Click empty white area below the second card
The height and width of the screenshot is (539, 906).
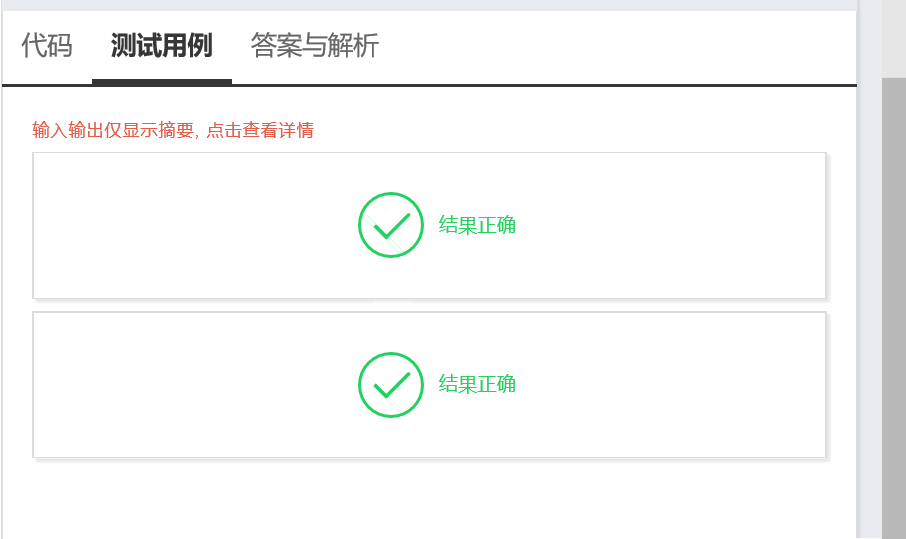430,500
